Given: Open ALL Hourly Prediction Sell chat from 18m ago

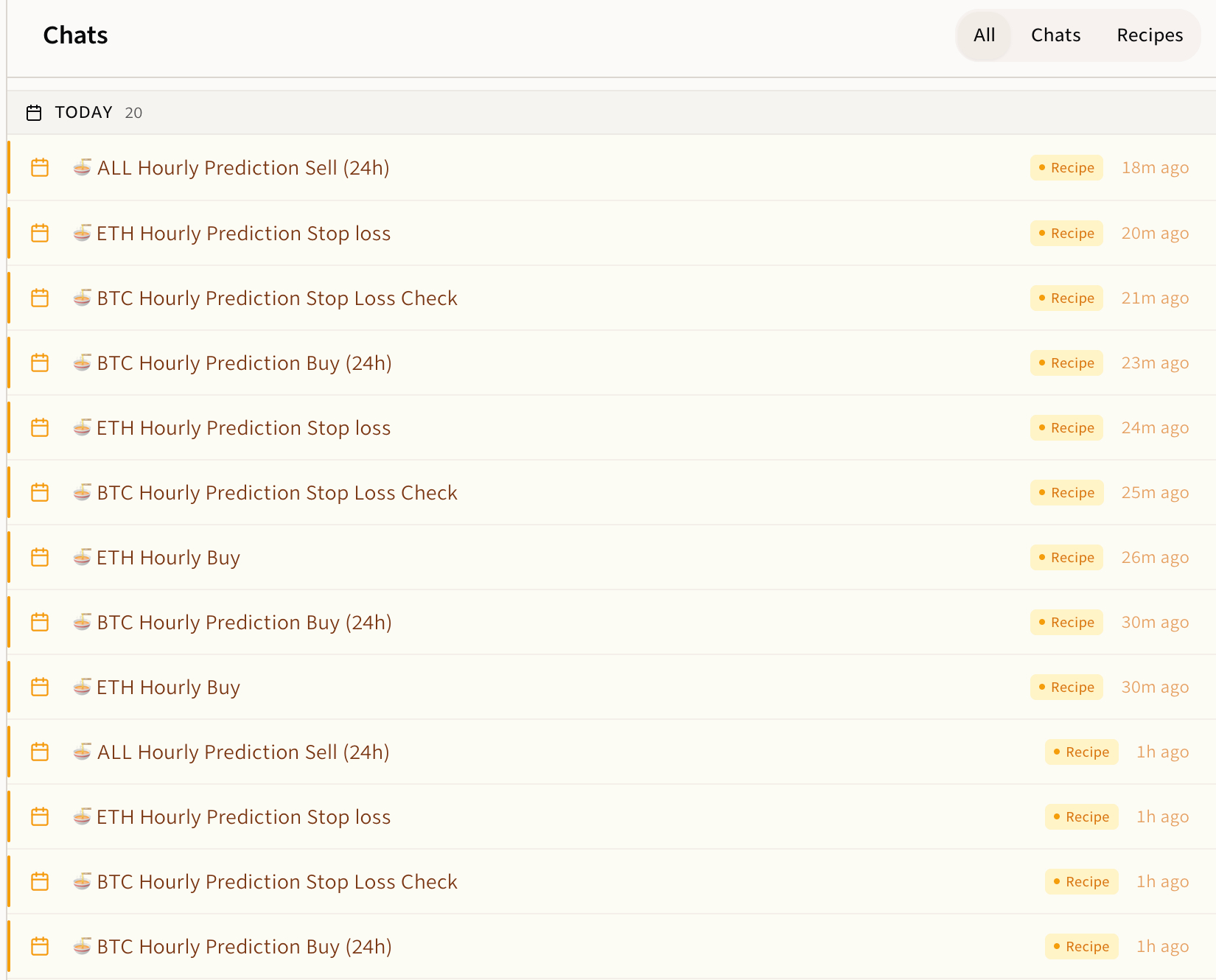Looking at the screenshot, I should tap(243, 168).
